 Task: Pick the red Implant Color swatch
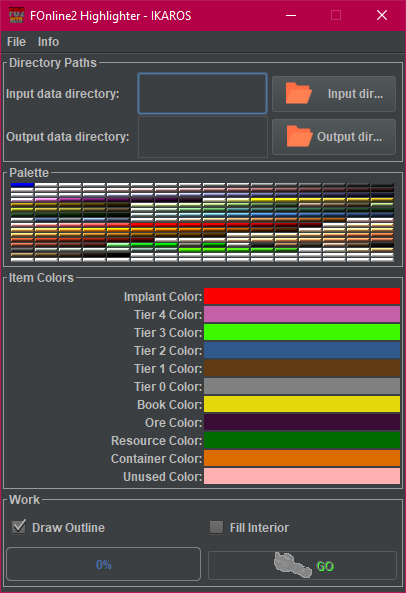click(x=302, y=296)
